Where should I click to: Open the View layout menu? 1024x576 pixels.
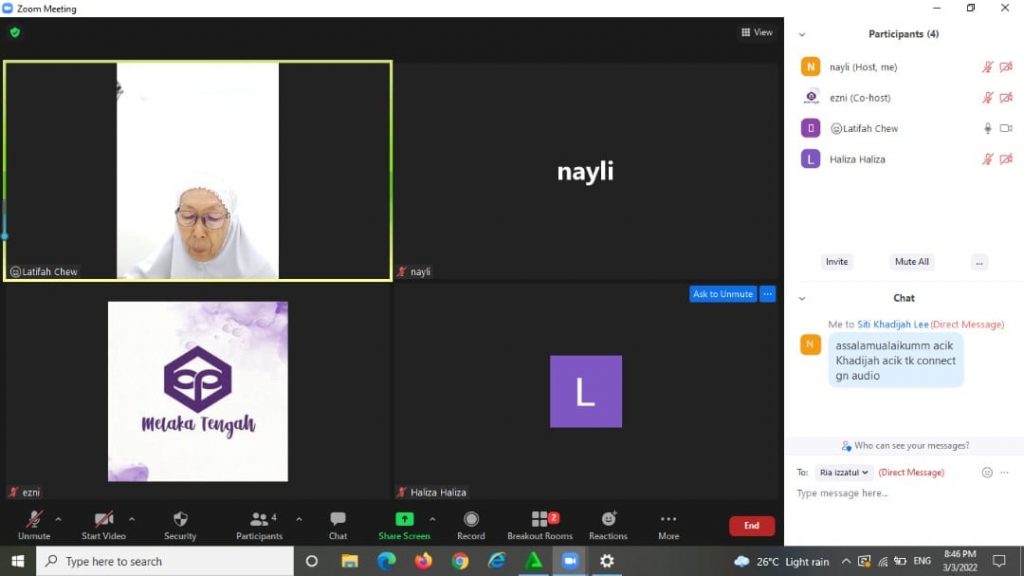coord(757,32)
